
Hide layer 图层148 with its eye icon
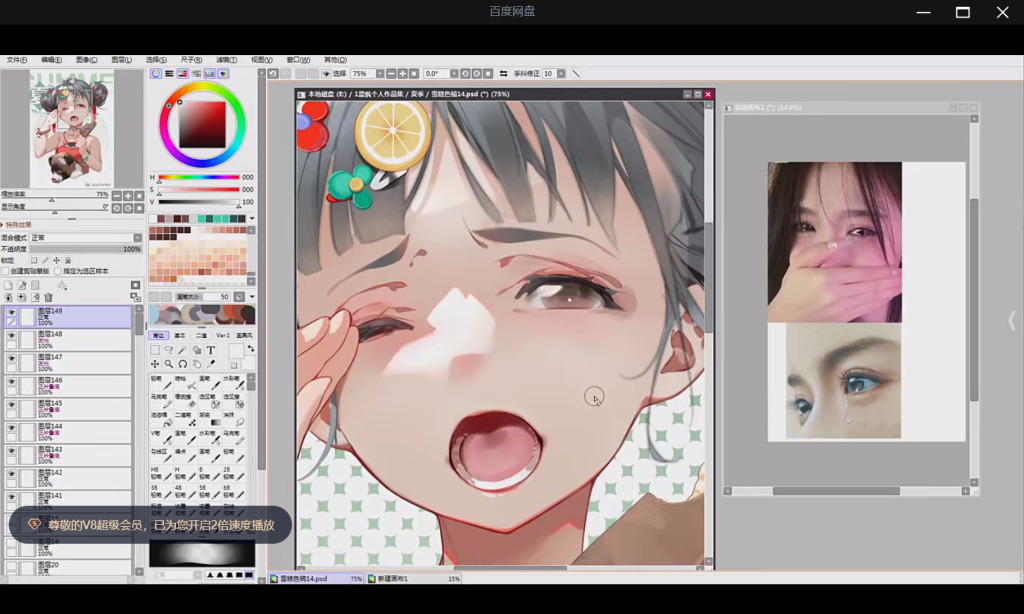click(11, 338)
